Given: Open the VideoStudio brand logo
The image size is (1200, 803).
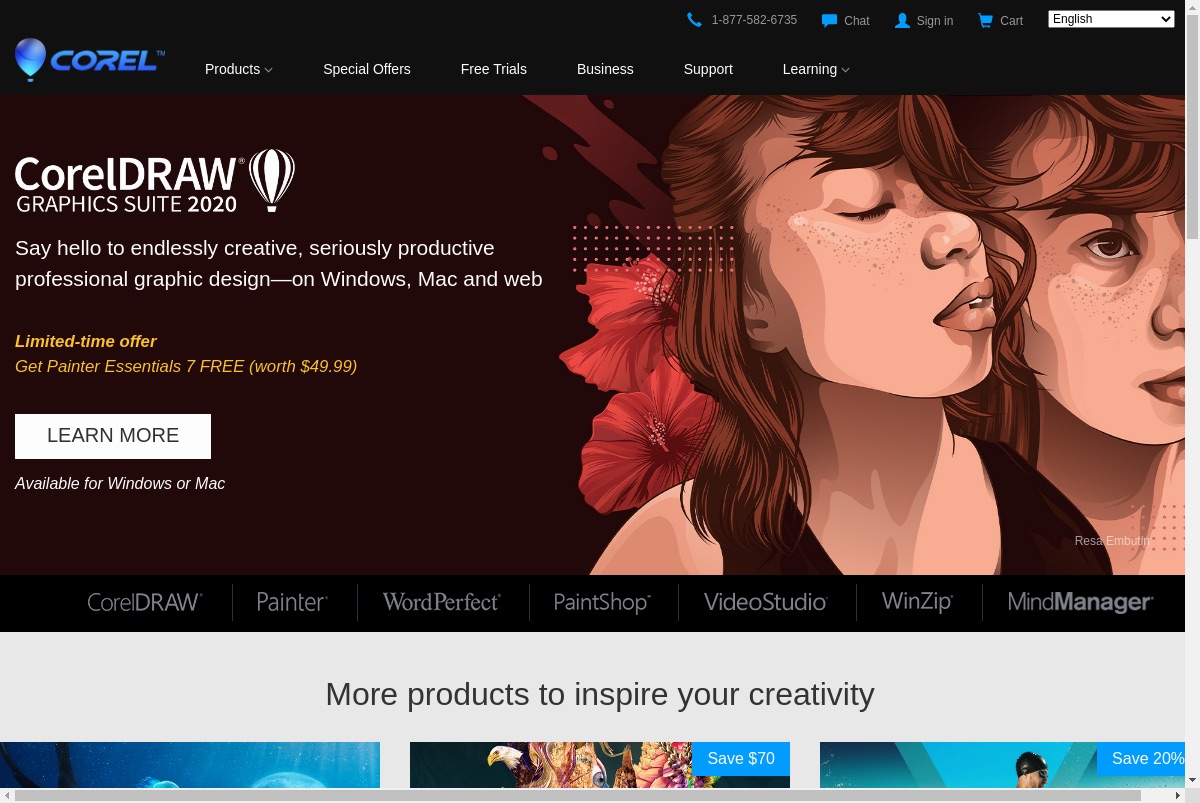Looking at the screenshot, I should point(765,602).
